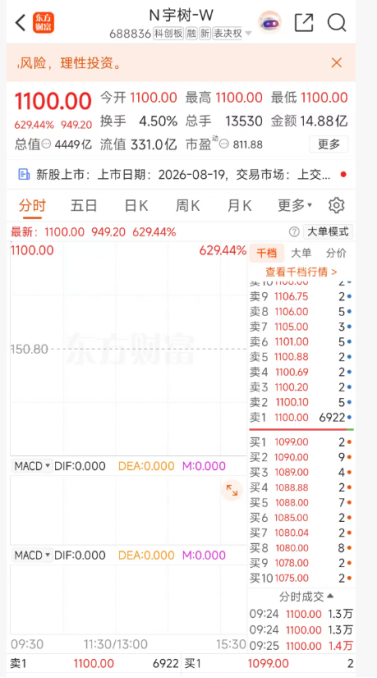Tap the chart expand fullscreen icon
The width and height of the screenshot is (377, 678).
pyautogui.click(x=232, y=490)
